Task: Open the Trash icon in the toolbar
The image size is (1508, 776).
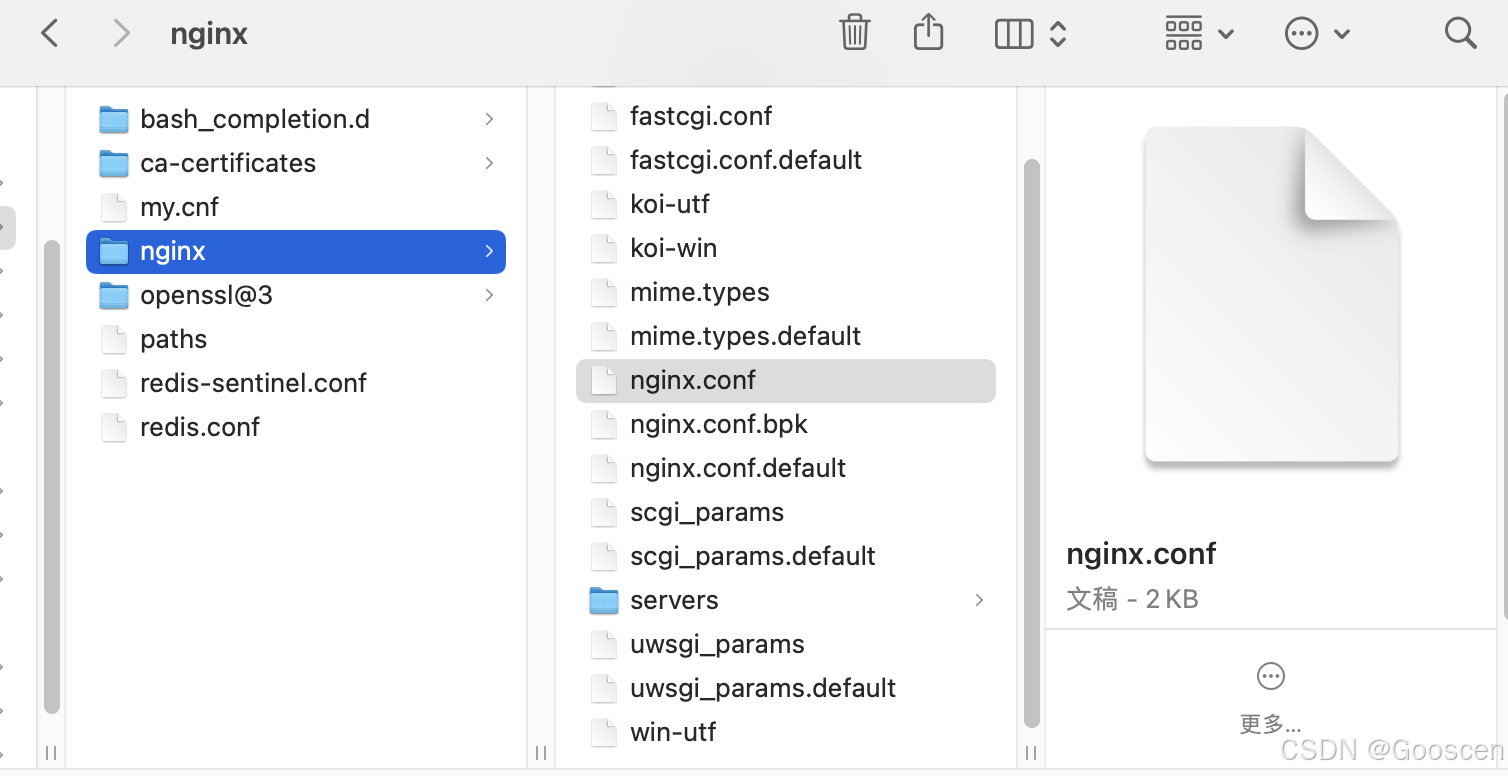Action: (x=854, y=32)
